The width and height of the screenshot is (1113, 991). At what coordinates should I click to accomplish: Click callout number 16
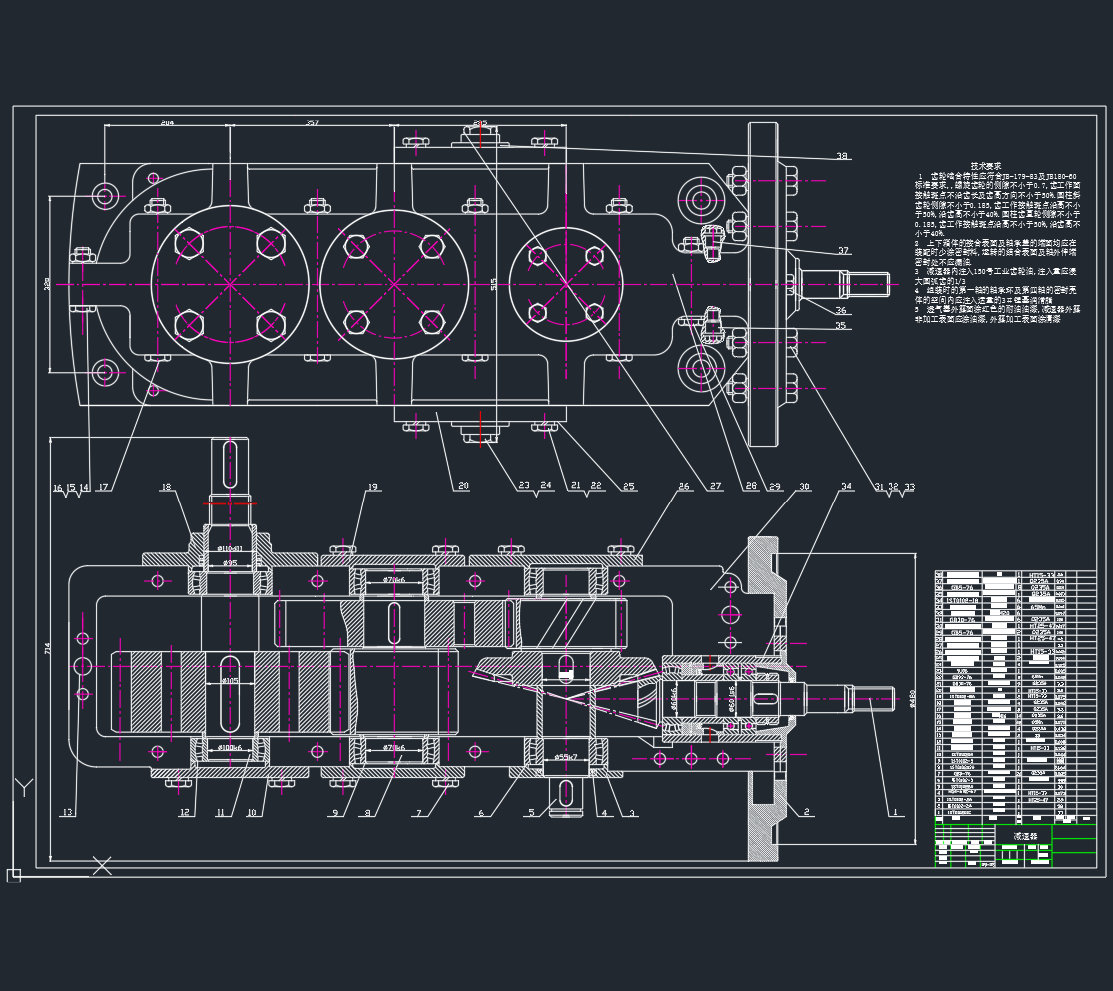(58, 488)
